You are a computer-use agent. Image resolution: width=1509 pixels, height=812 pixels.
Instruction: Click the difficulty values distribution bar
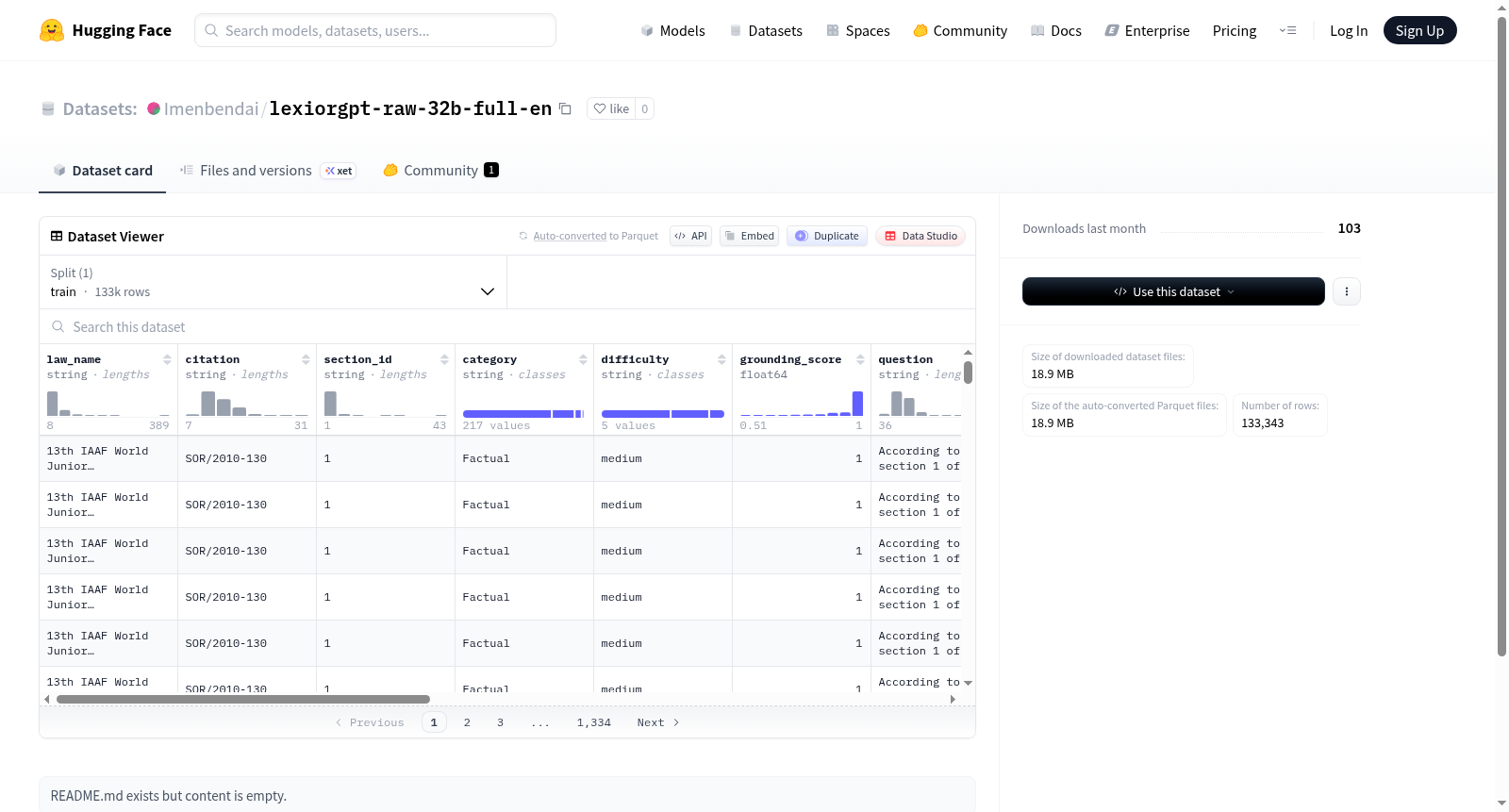tap(662, 414)
